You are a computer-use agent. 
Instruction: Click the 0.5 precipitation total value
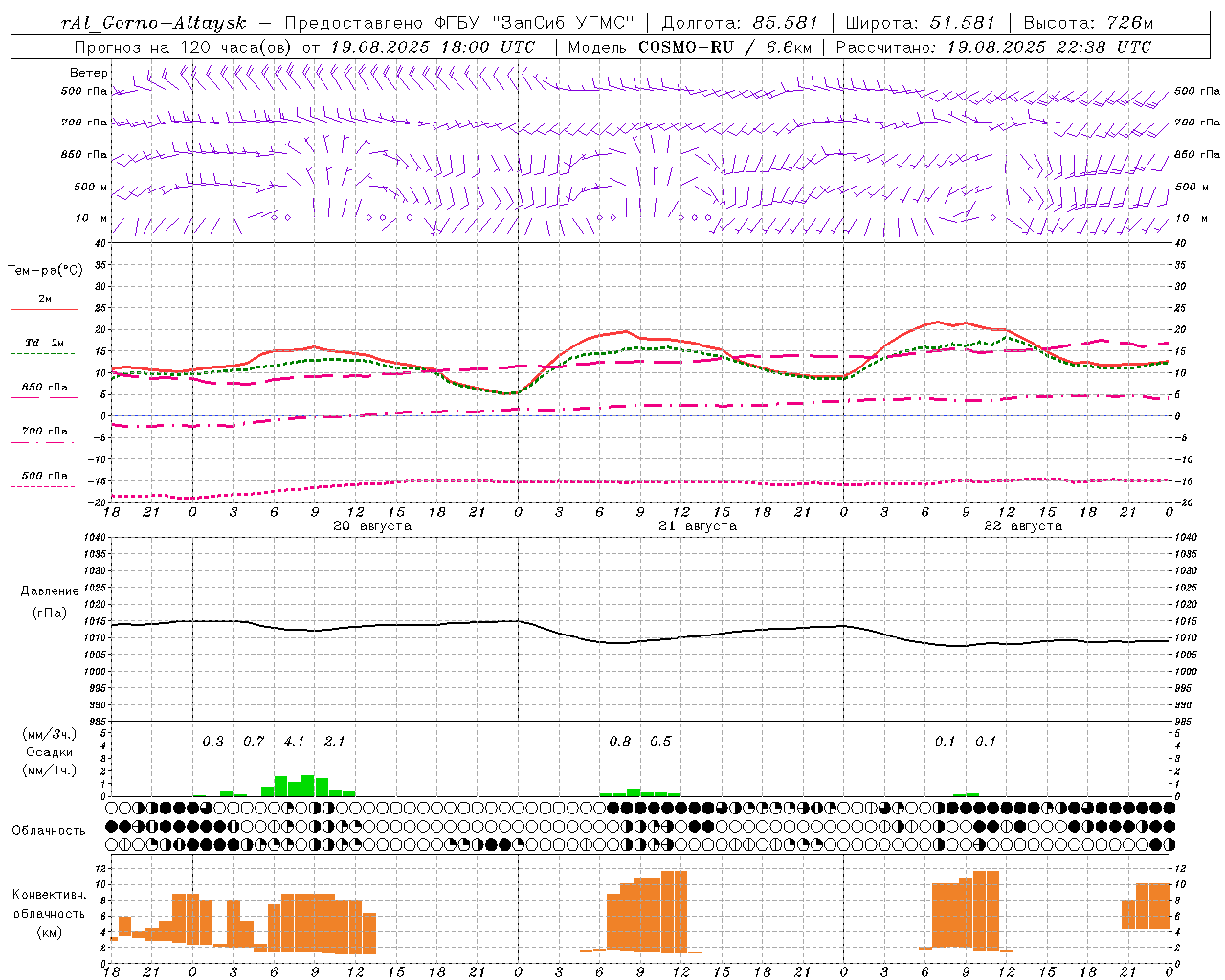[x=660, y=741]
